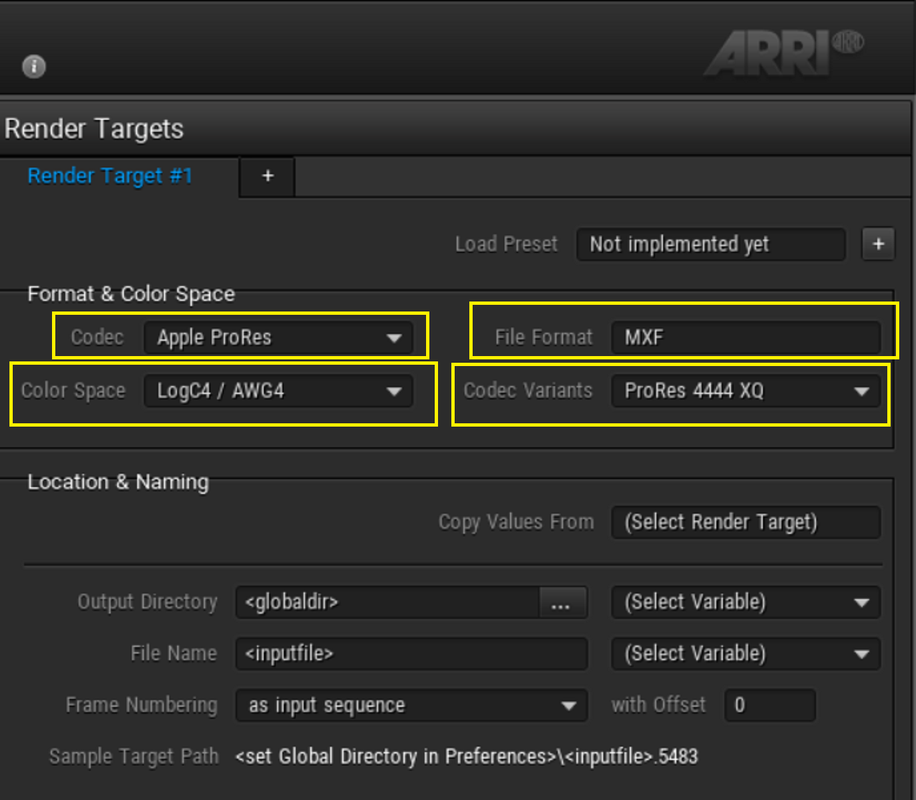
Task: Open the Color Space dropdown
Action: (279, 390)
